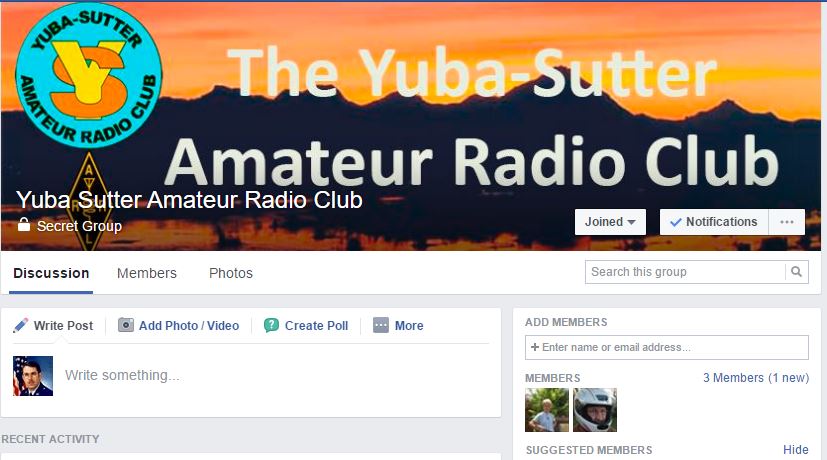Switch to the Photos tab
The image size is (827, 460).
[231, 273]
